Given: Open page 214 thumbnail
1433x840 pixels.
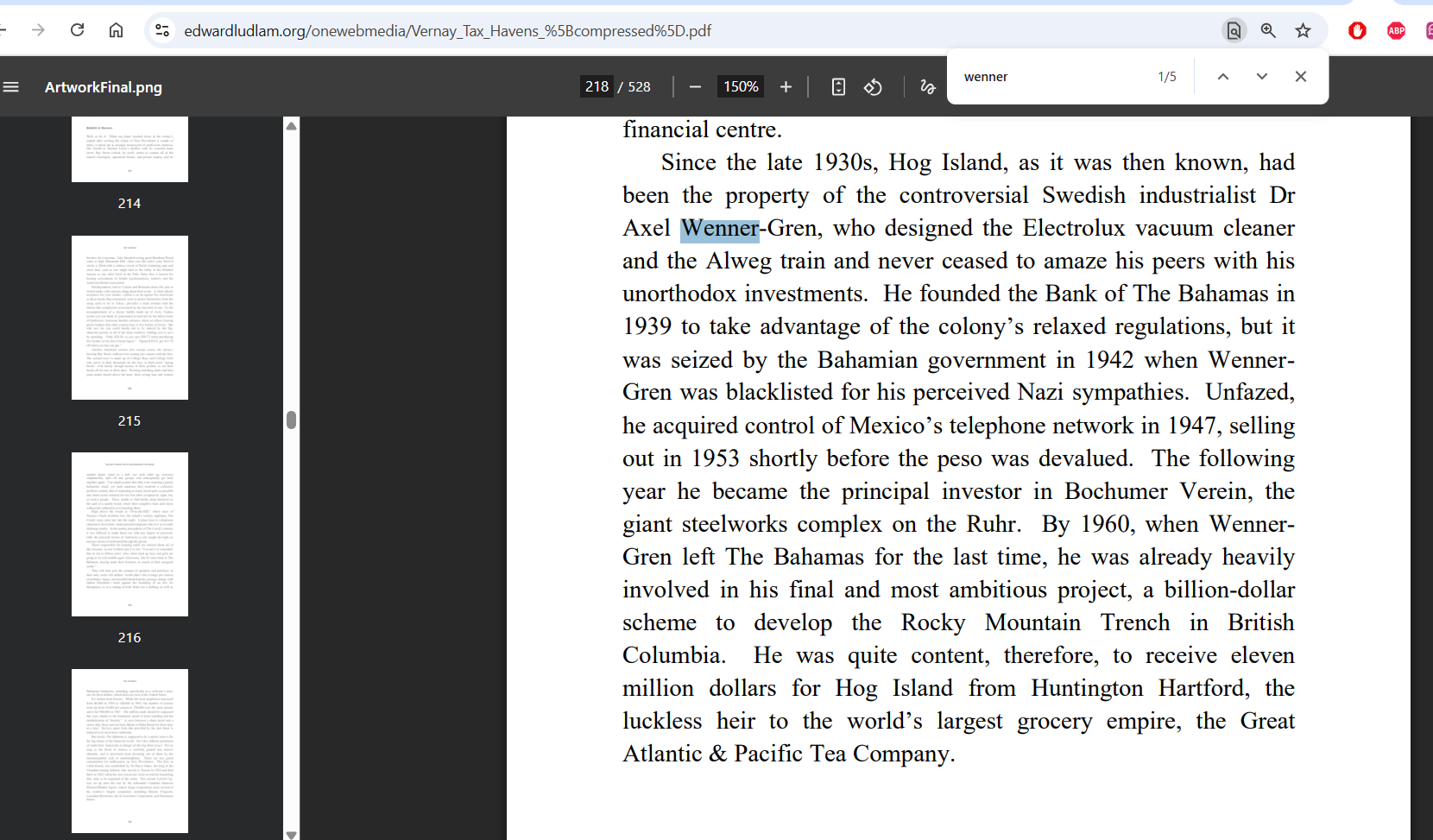Looking at the screenshot, I should (x=129, y=149).
